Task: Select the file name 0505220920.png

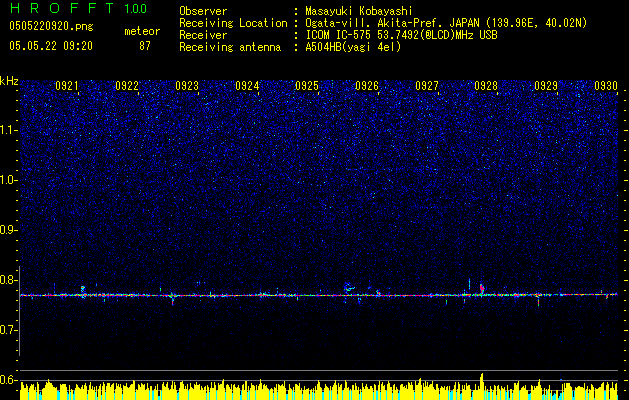Action: pos(51,26)
